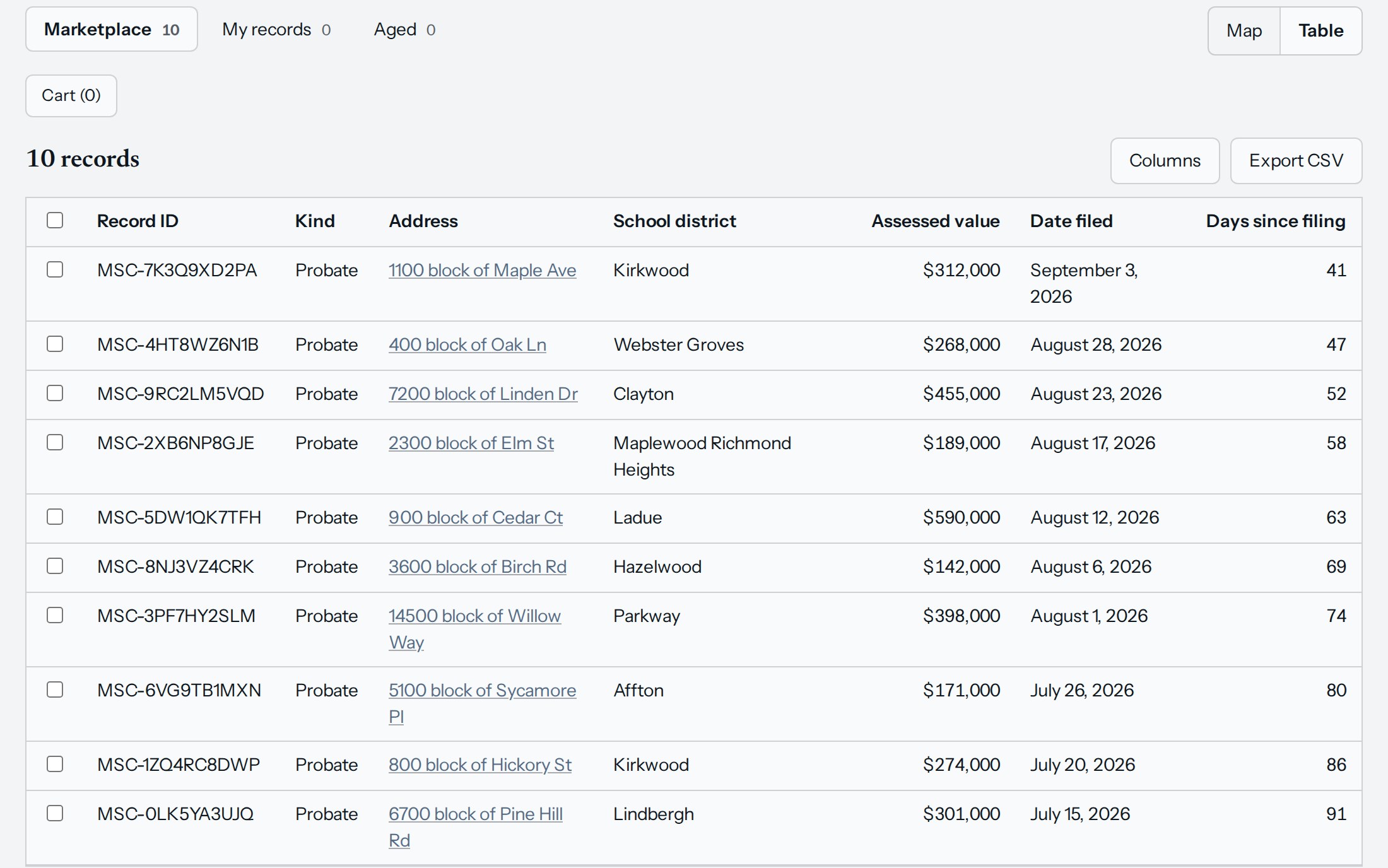
Task: Click the Days since filing column header
Action: (x=1276, y=221)
